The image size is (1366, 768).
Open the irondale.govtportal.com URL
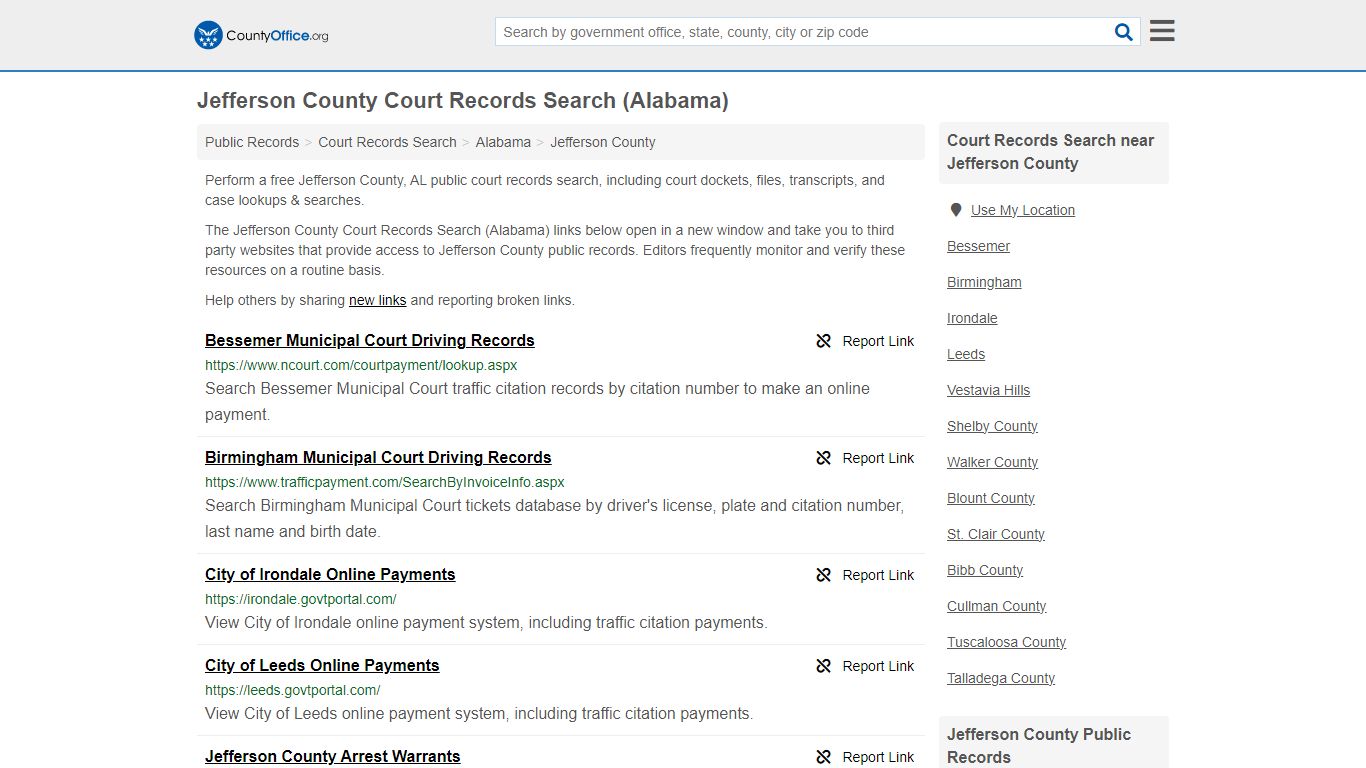click(x=301, y=599)
